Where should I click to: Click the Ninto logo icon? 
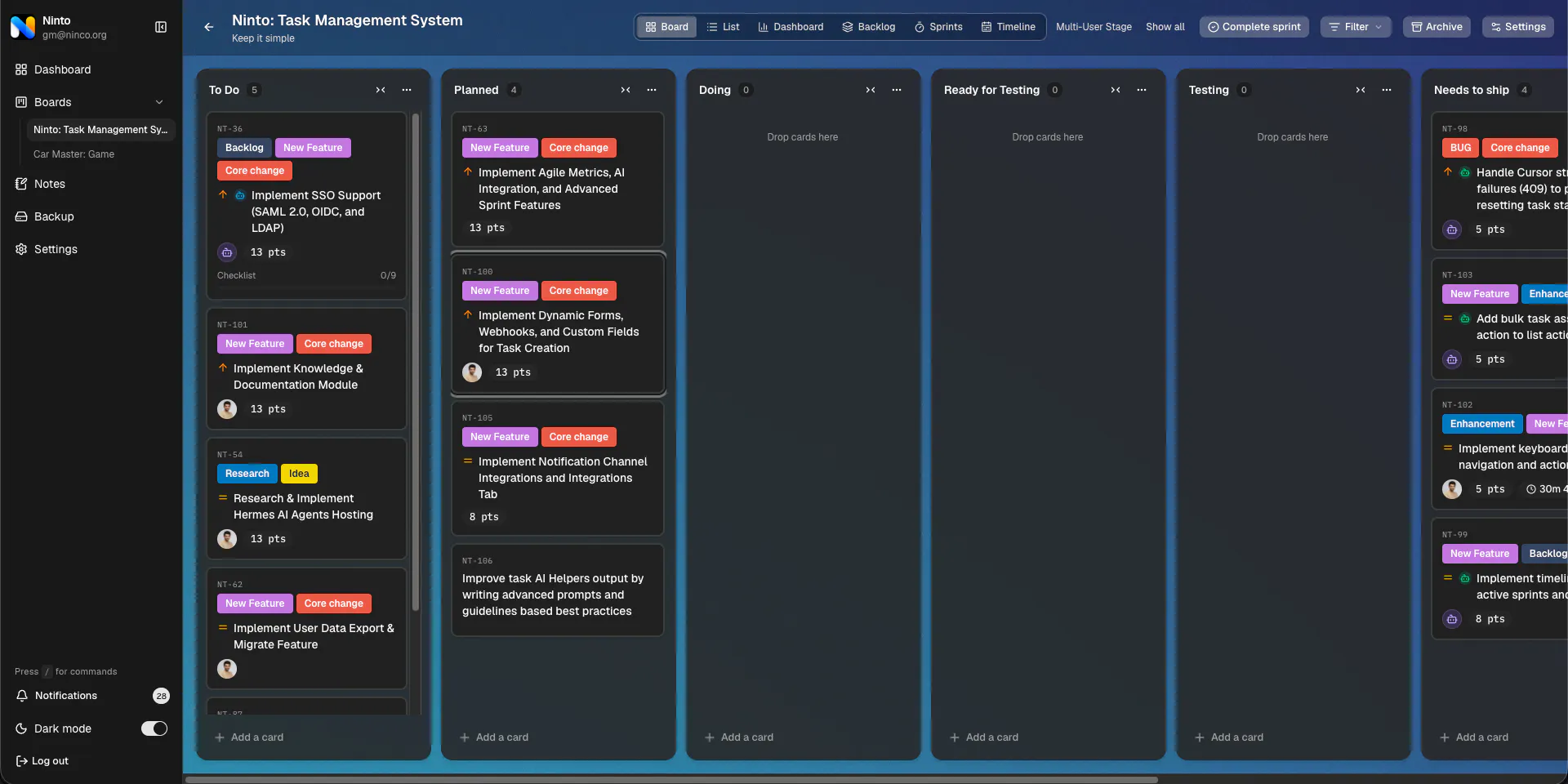[x=23, y=27]
